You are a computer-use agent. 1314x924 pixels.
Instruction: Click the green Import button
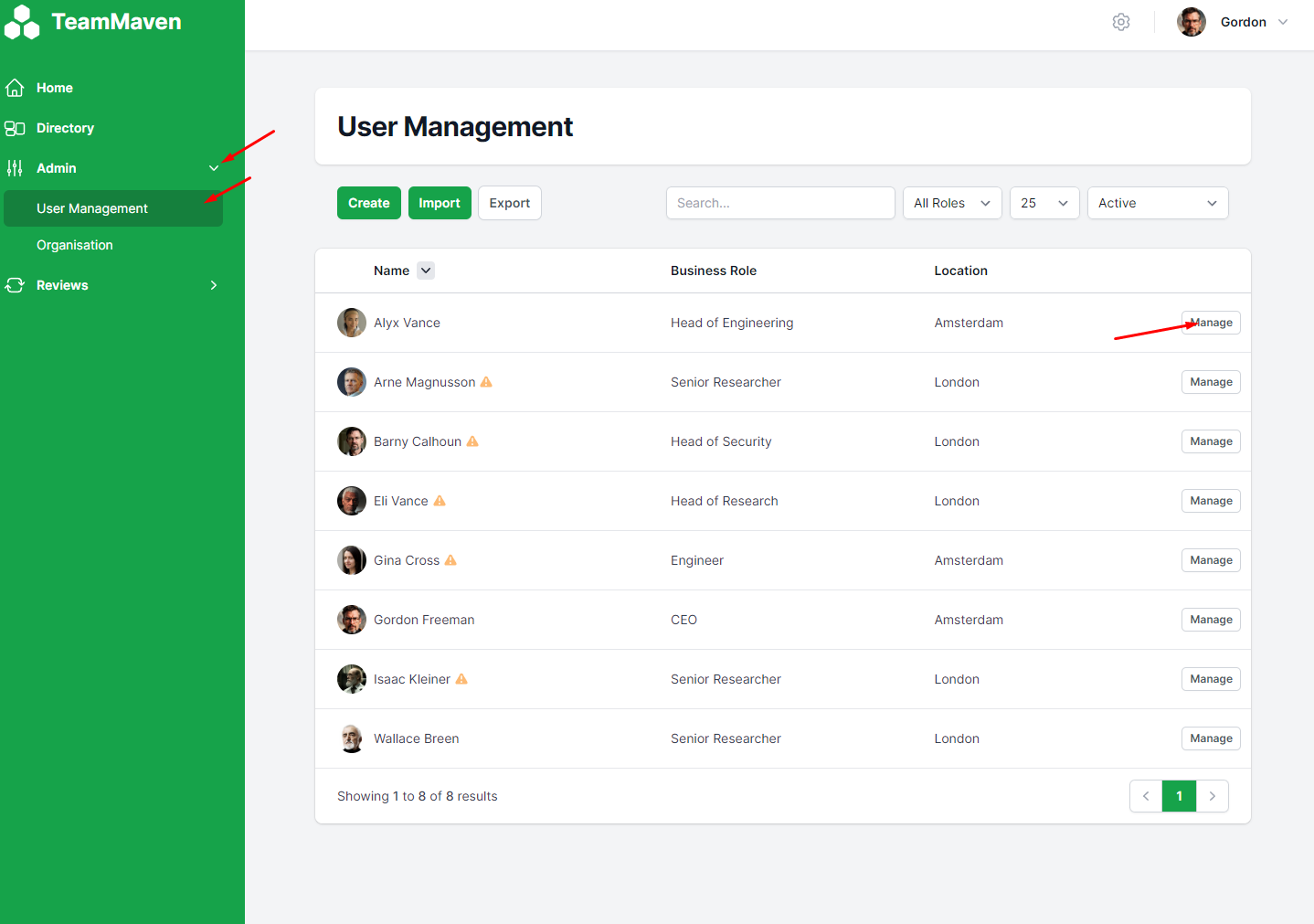coord(440,203)
